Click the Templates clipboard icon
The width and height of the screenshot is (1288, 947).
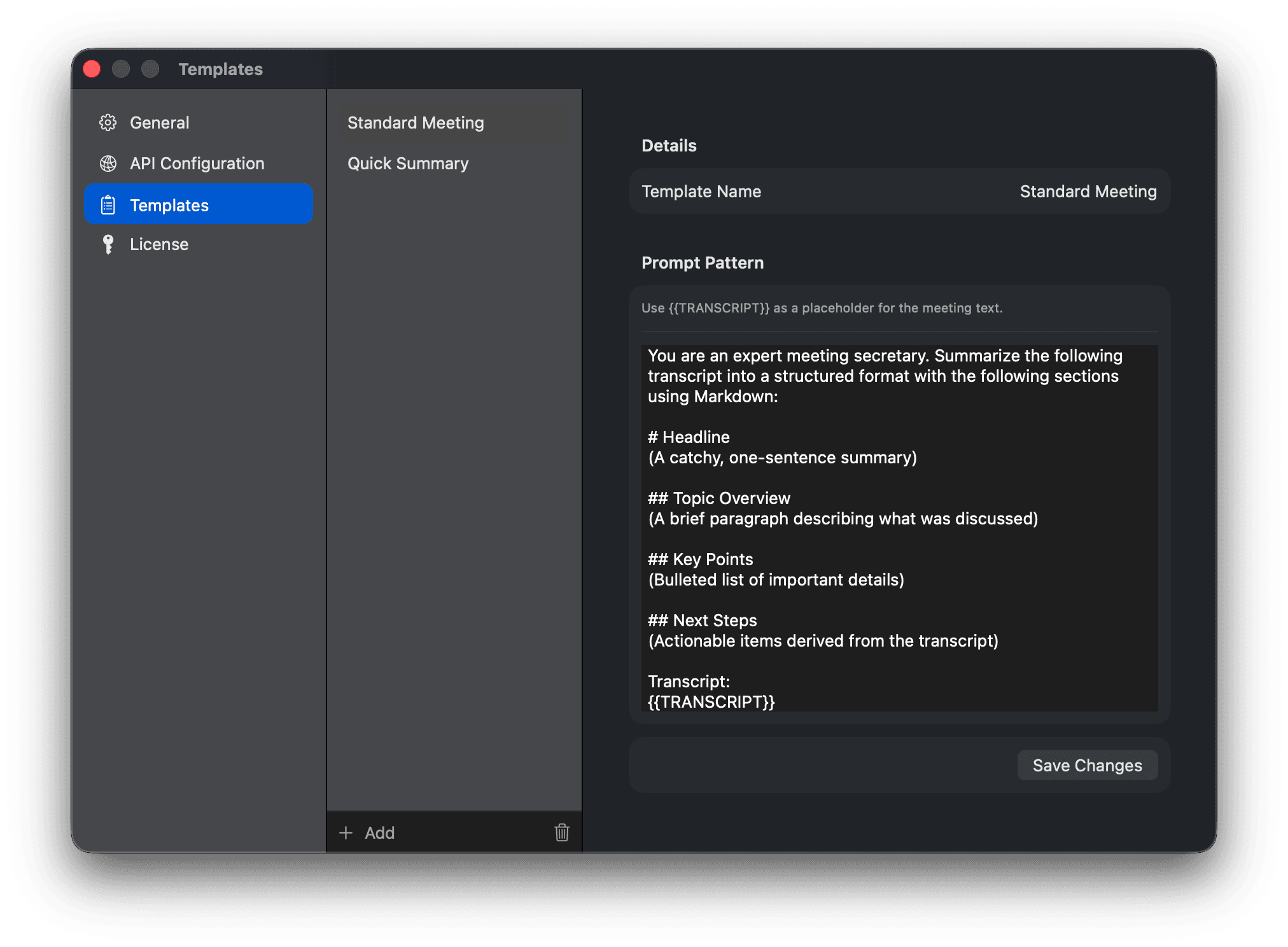coord(108,205)
